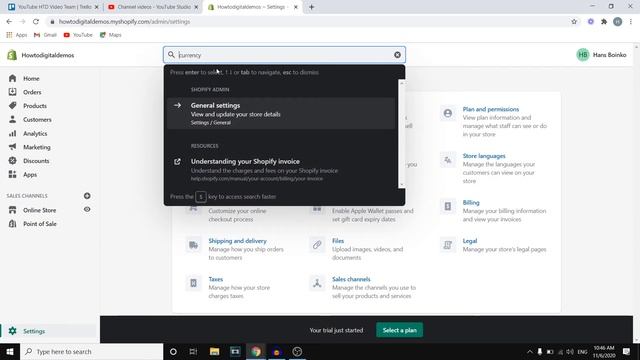
Task: Switch to the YouTube Studio tab
Action: (x=152, y=7)
